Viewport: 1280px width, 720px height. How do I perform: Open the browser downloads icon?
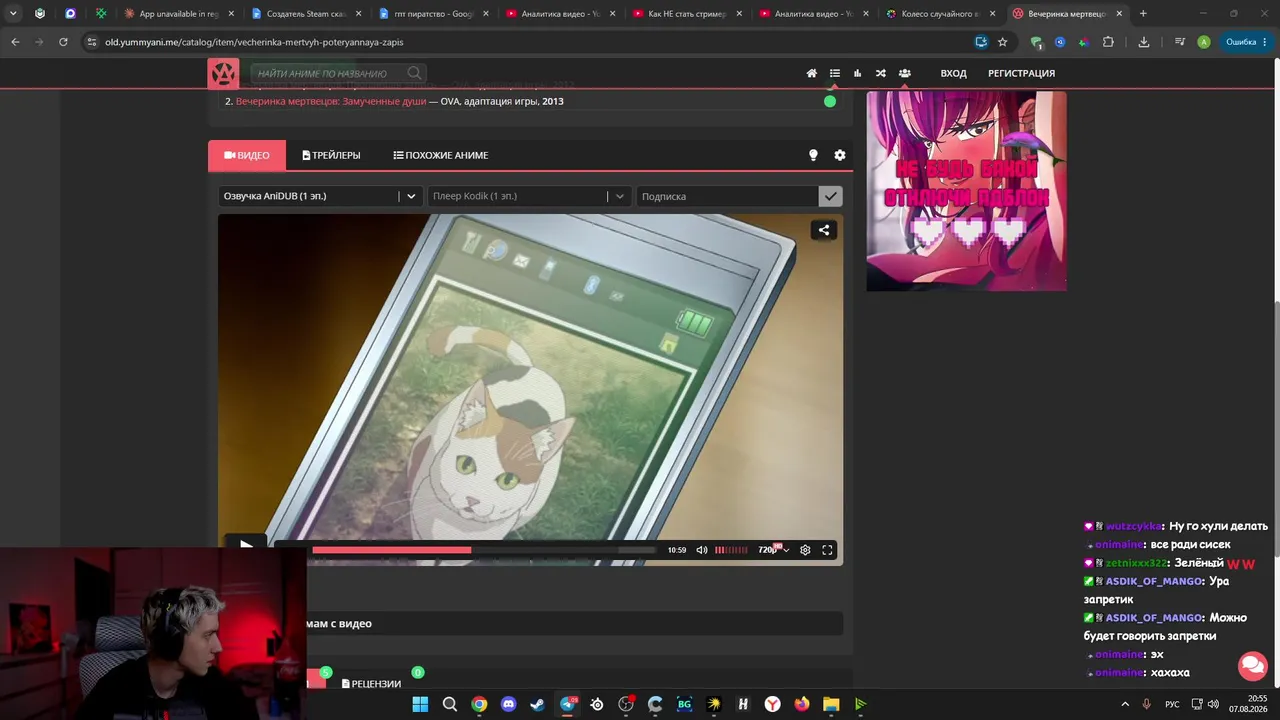1144,42
